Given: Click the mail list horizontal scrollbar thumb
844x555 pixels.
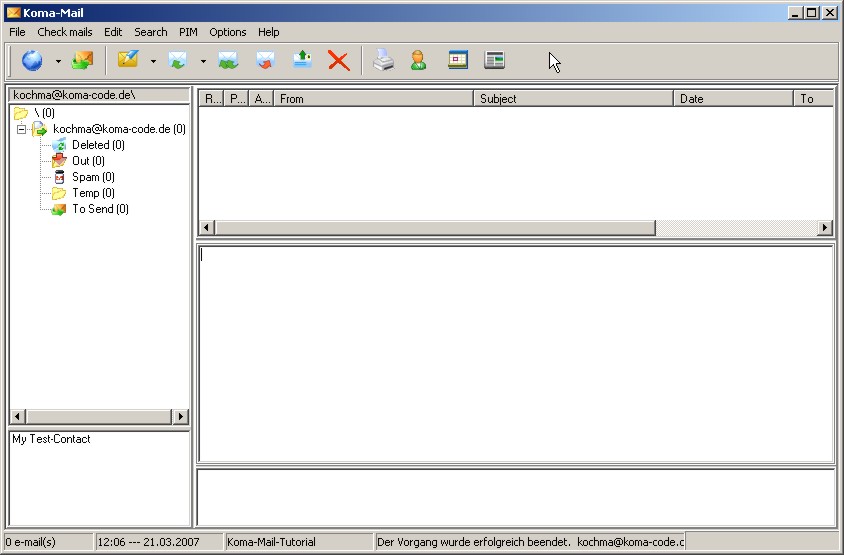Looking at the screenshot, I should click(x=435, y=228).
